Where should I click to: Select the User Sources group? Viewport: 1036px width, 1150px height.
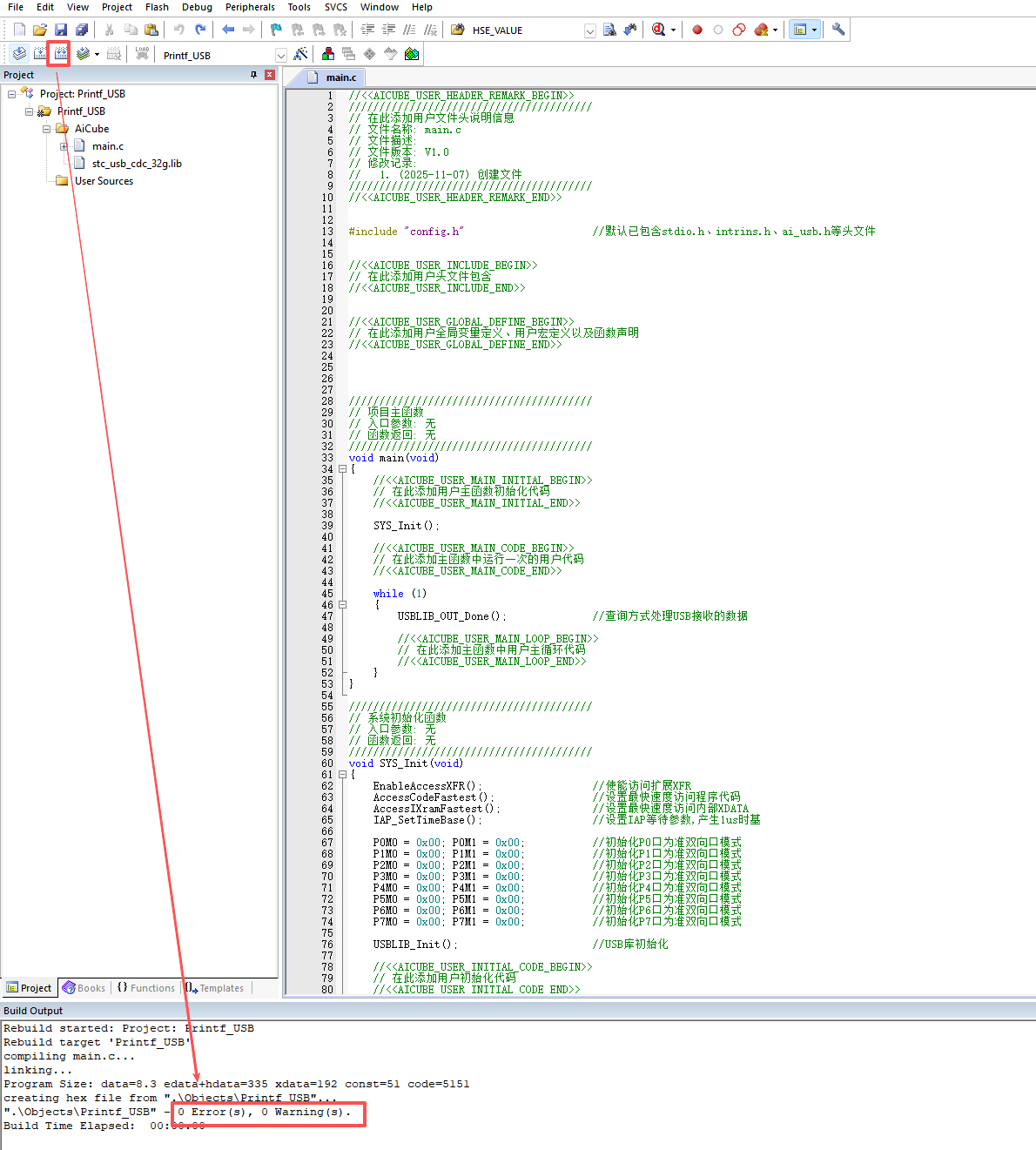tap(104, 181)
